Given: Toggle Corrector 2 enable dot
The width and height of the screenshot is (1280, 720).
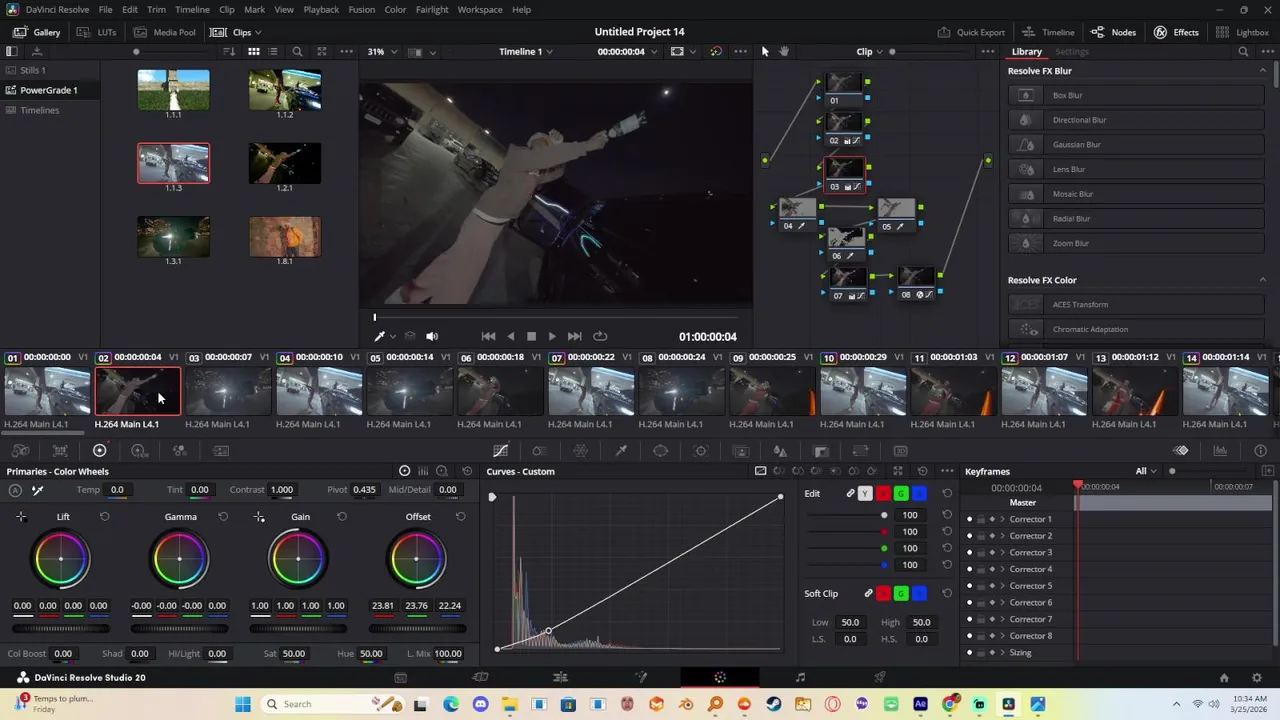Looking at the screenshot, I should pyautogui.click(x=969, y=536).
